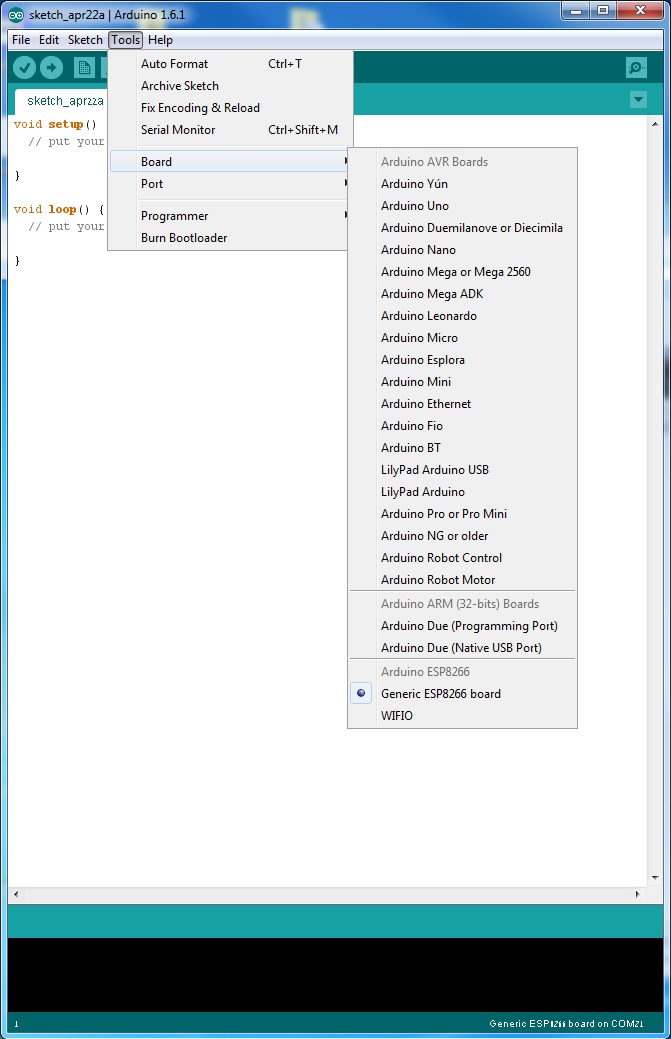Screen dimensions: 671x1039
Task: Select Arduino Fio board
Action: (462, 425)
